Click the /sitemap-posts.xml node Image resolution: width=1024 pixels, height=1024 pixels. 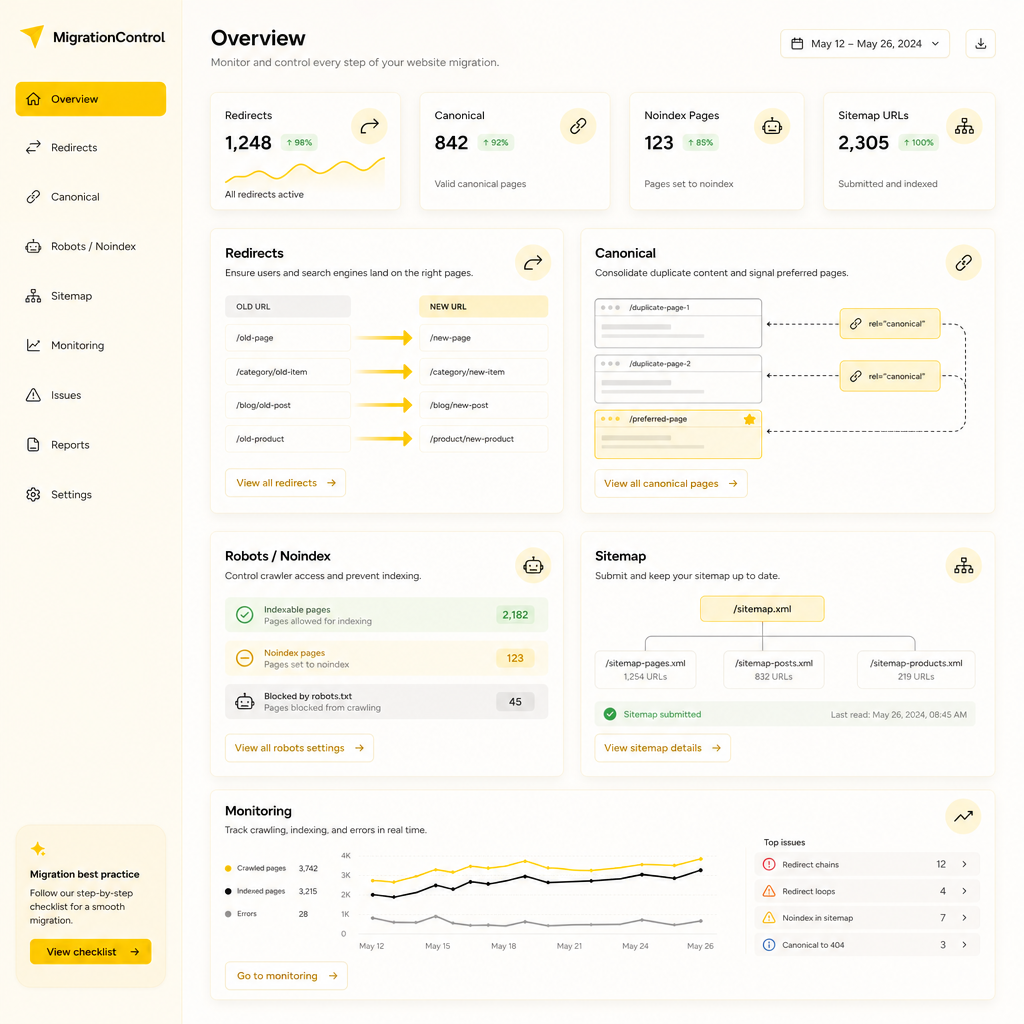(x=774, y=669)
